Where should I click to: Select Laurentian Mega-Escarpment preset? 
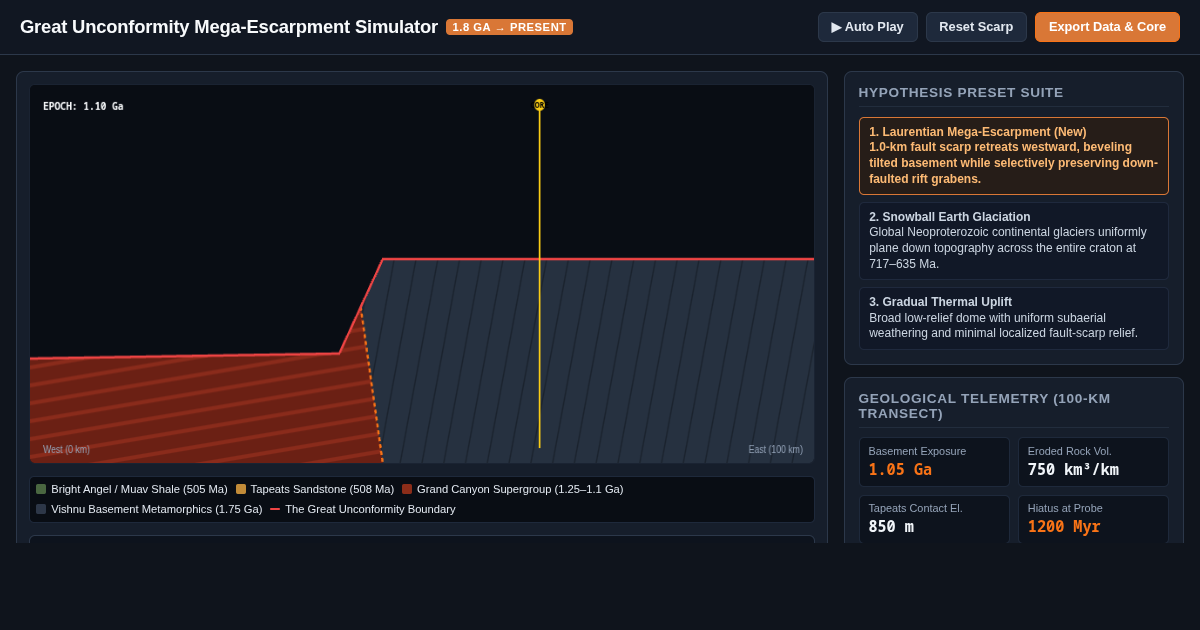click(1013, 156)
